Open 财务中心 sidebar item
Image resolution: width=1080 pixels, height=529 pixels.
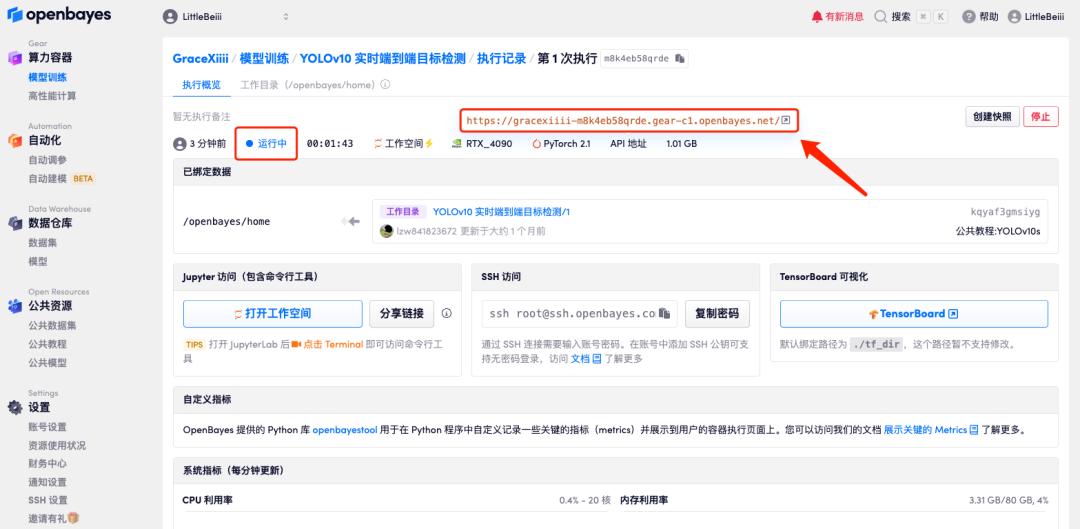coord(48,464)
